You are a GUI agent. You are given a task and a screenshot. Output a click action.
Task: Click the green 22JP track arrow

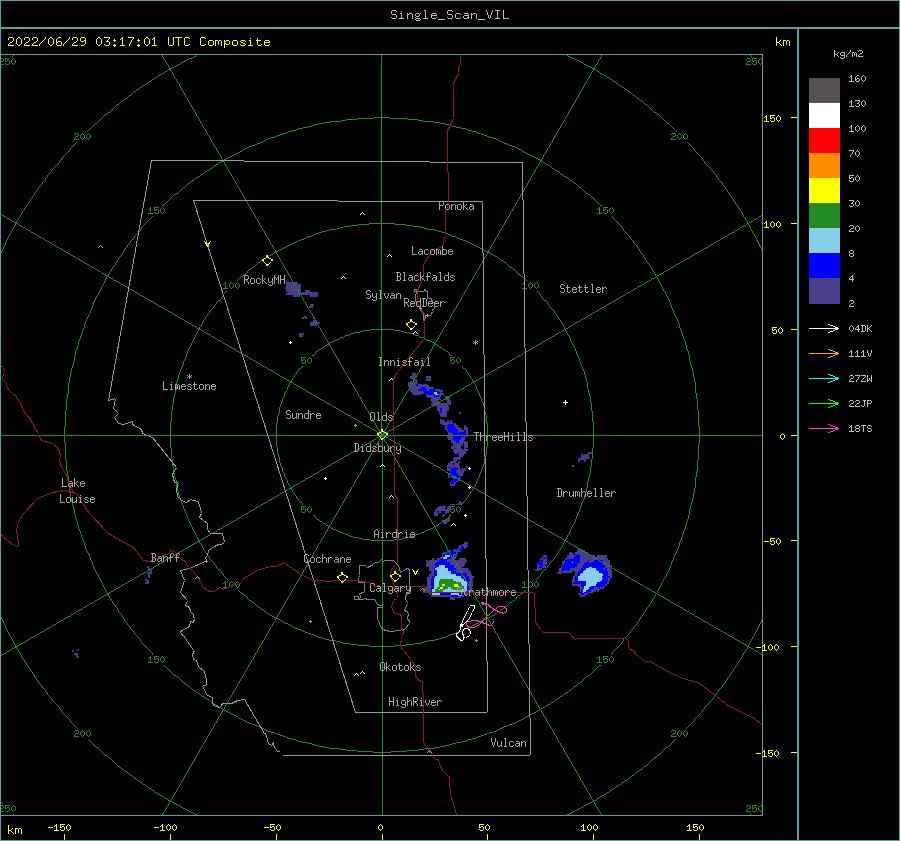(824, 404)
